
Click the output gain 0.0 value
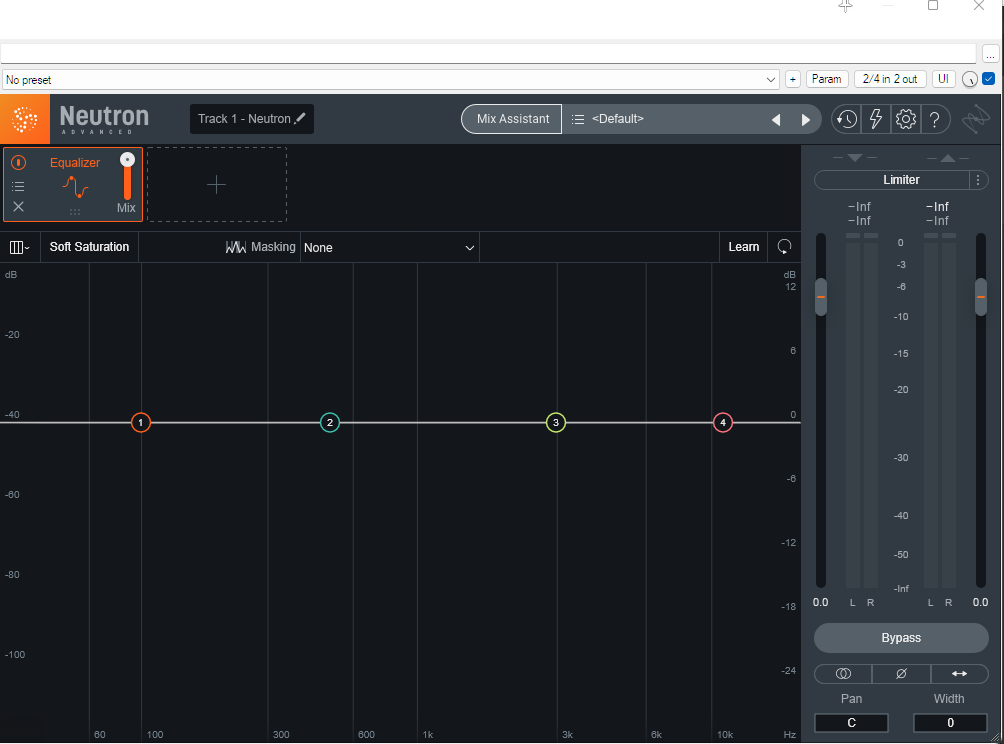[980, 602]
